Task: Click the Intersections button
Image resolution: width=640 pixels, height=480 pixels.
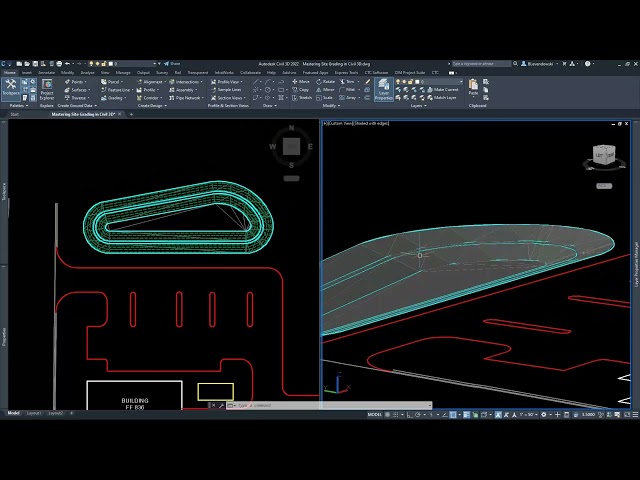Action: coord(186,82)
